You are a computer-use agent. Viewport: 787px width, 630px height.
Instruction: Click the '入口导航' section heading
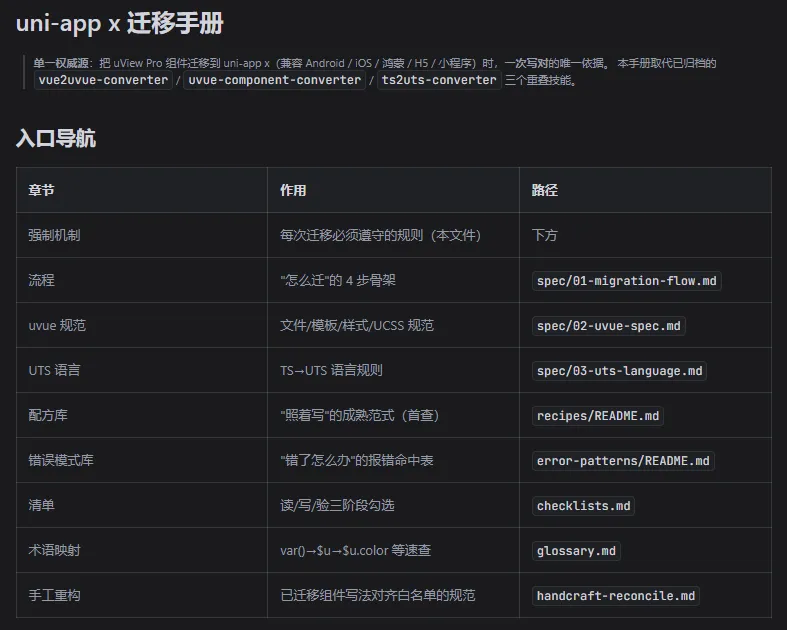point(56,138)
